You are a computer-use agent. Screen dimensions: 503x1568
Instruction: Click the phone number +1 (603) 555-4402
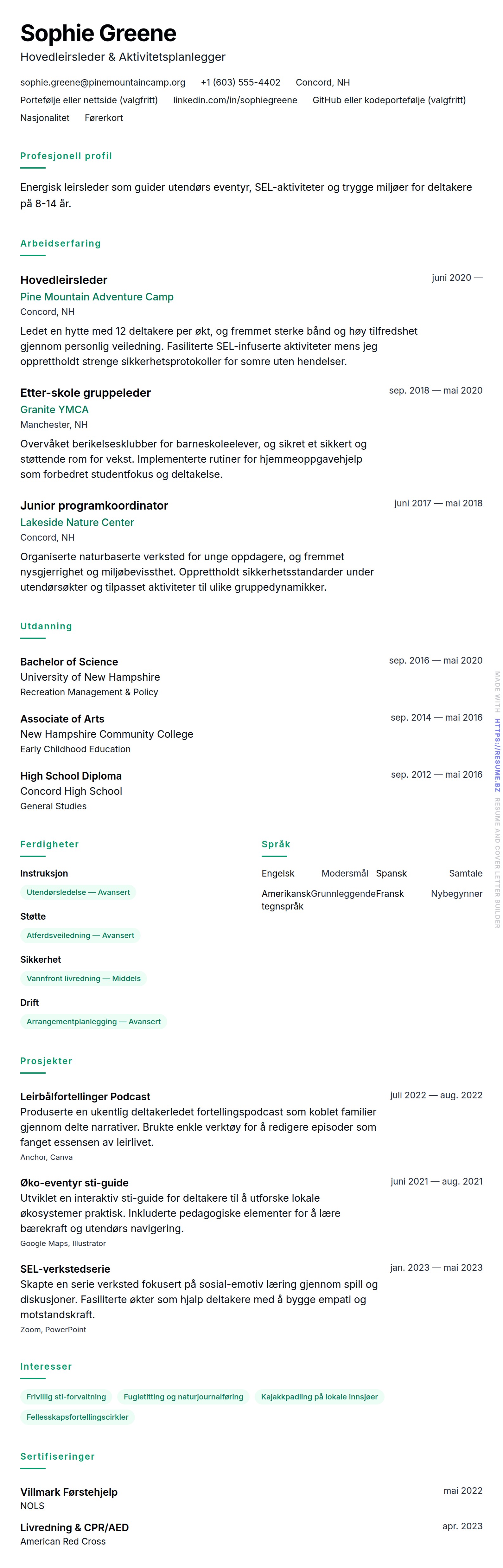tap(240, 82)
